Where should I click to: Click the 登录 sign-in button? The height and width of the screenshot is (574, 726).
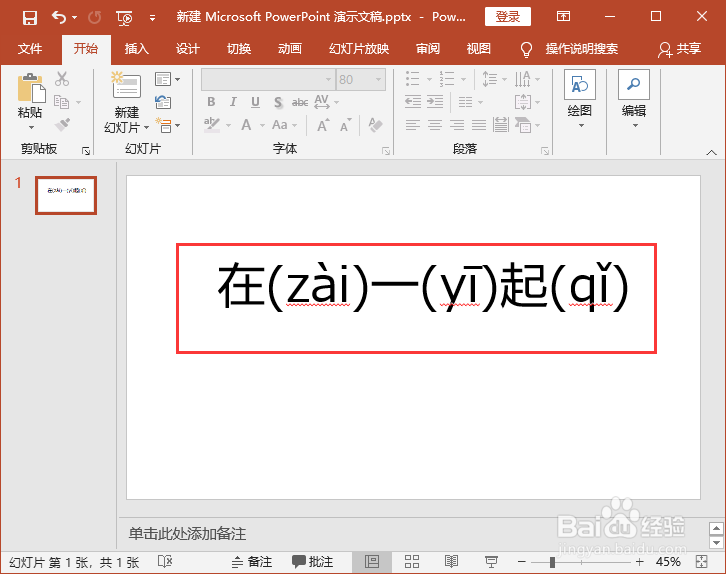507,17
